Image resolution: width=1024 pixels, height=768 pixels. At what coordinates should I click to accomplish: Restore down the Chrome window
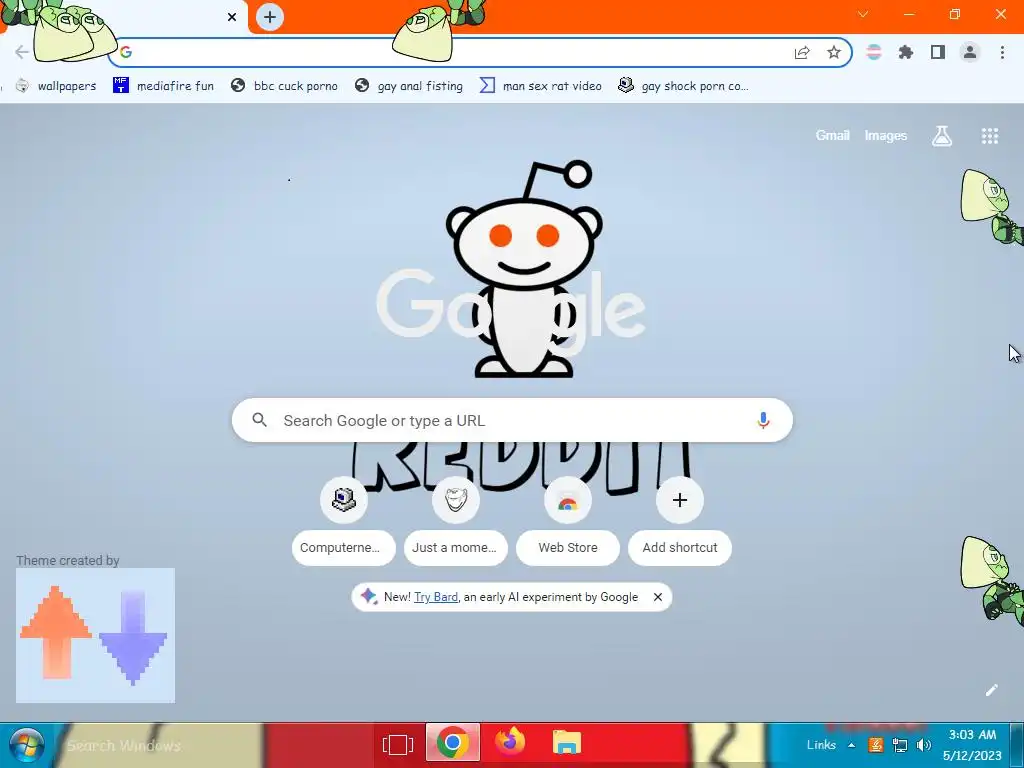955,14
